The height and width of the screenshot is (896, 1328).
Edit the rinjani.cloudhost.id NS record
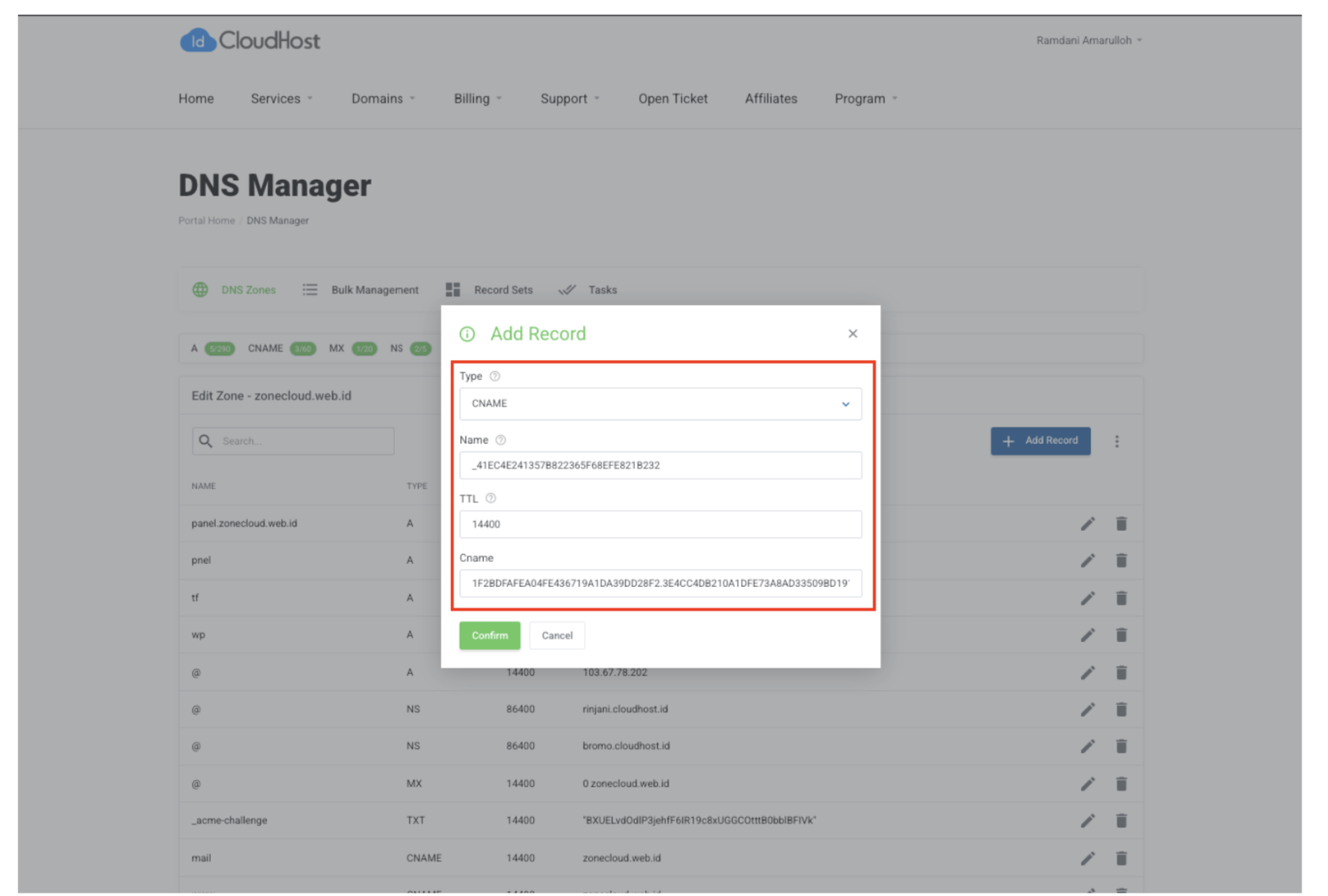[x=1087, y=709]
